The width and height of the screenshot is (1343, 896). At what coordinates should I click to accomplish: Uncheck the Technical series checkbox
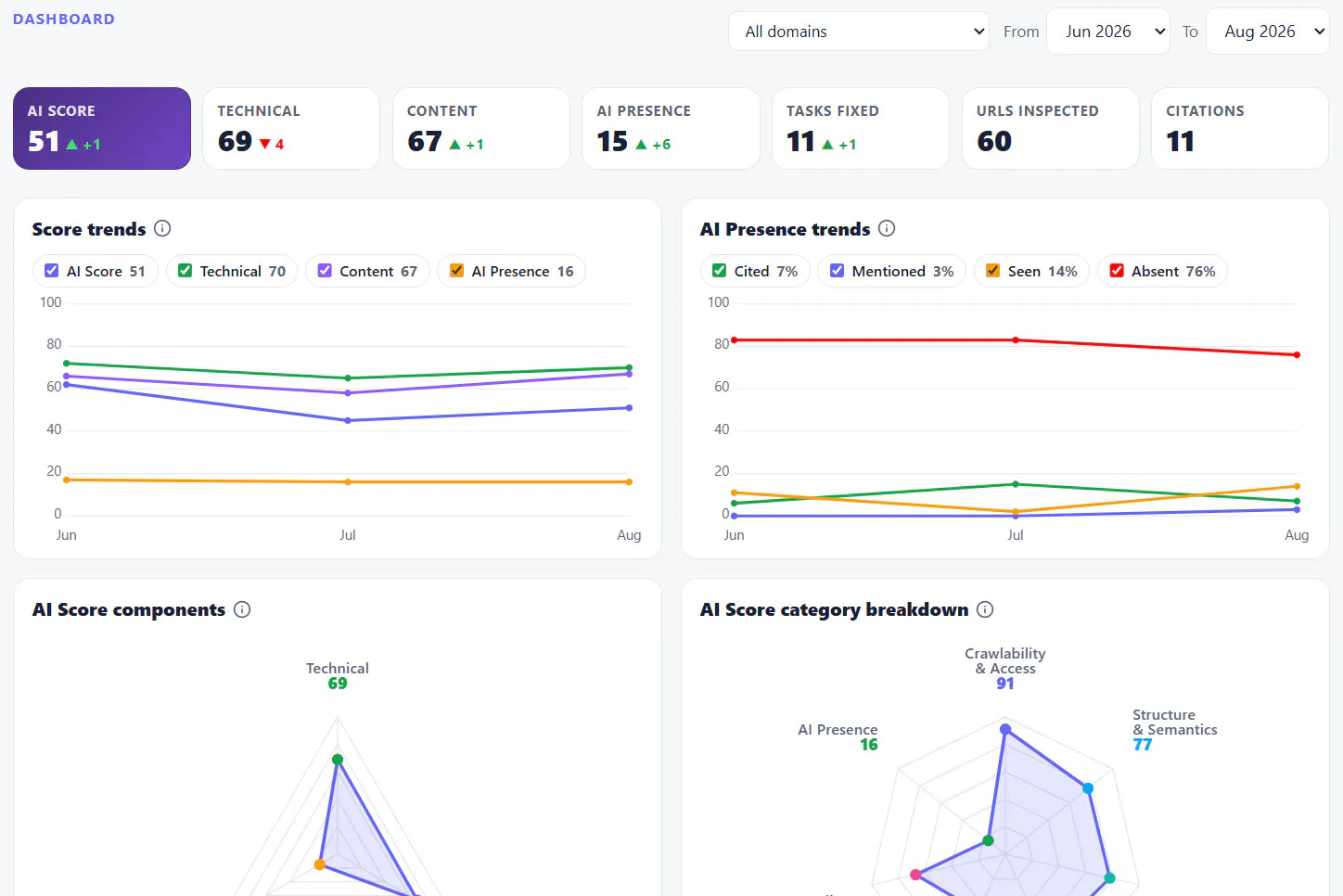point(185,271)
